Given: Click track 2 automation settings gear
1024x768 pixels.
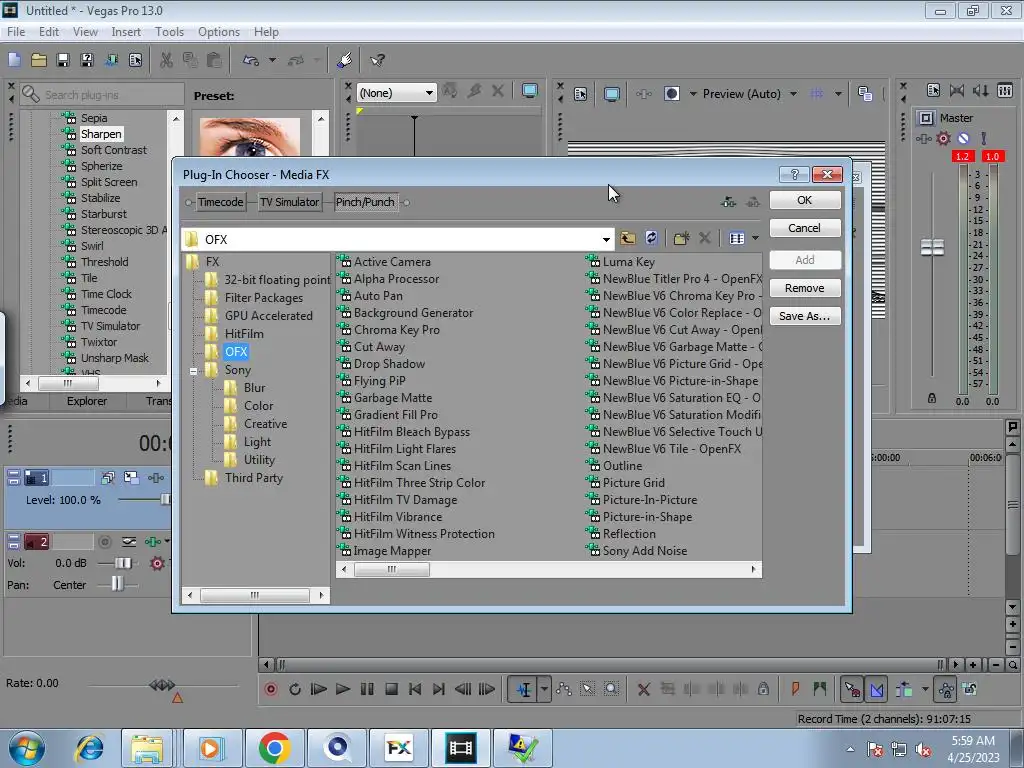Looking at the screenshot, I should coord(157,563).
